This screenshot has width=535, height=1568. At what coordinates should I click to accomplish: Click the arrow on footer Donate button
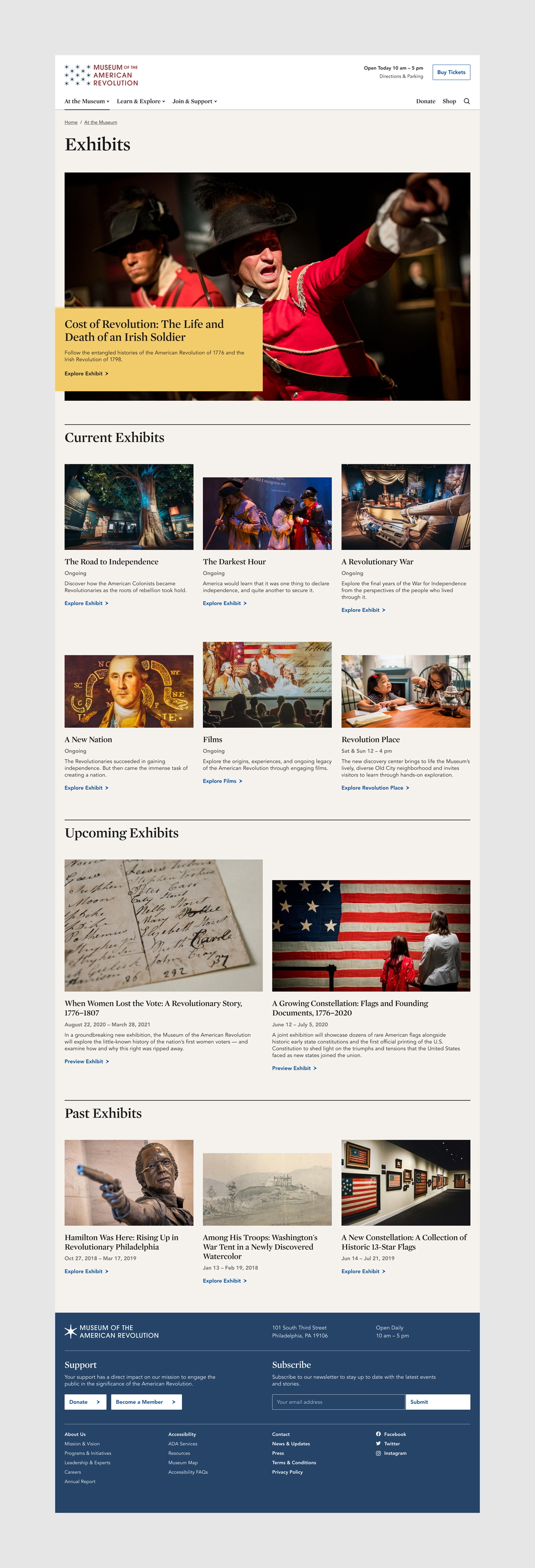coord(98,1402)
